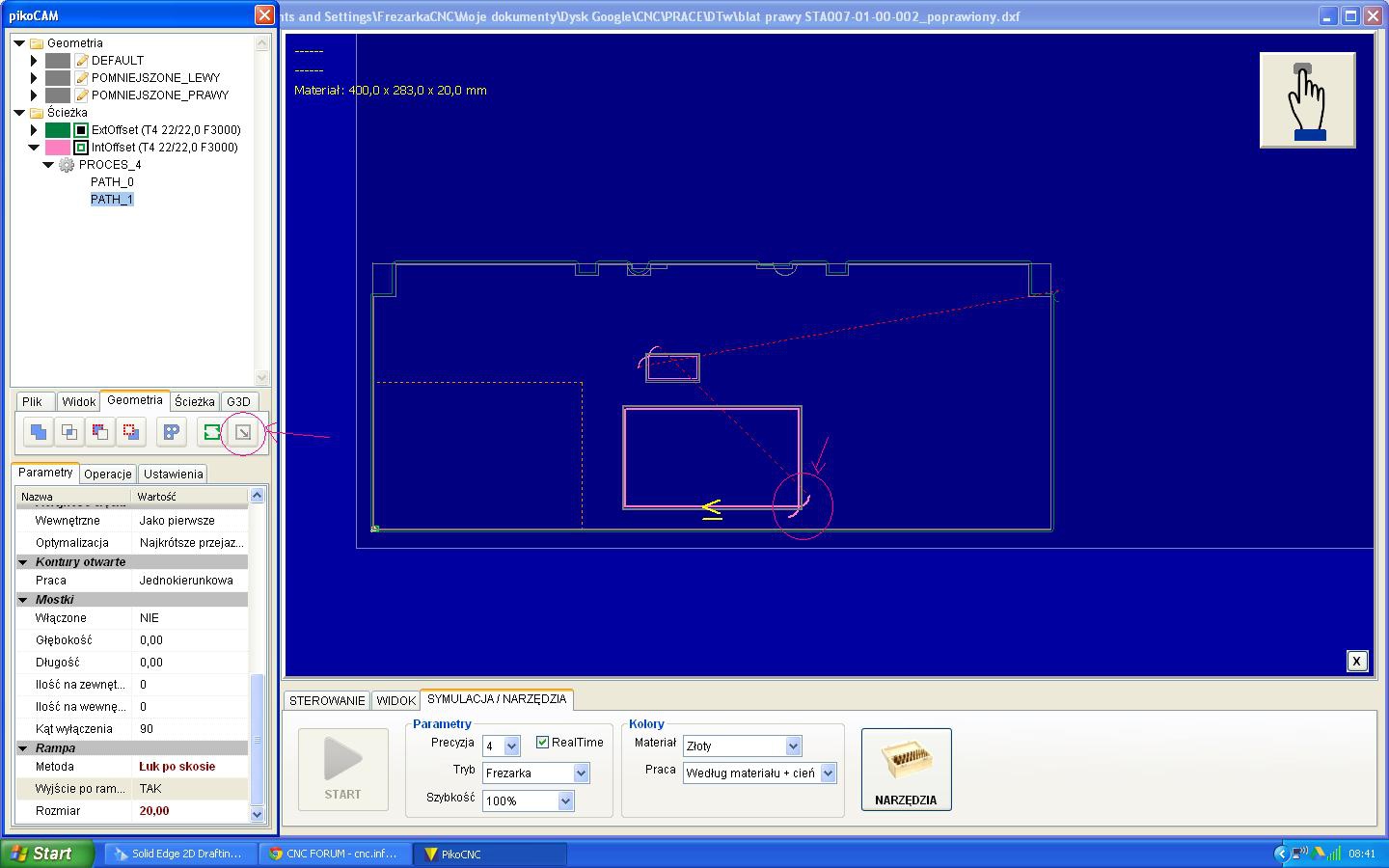The image size is (1389, 868).
Task: Click the intersection of squares geometry icon
Action: tap(69, 432)
